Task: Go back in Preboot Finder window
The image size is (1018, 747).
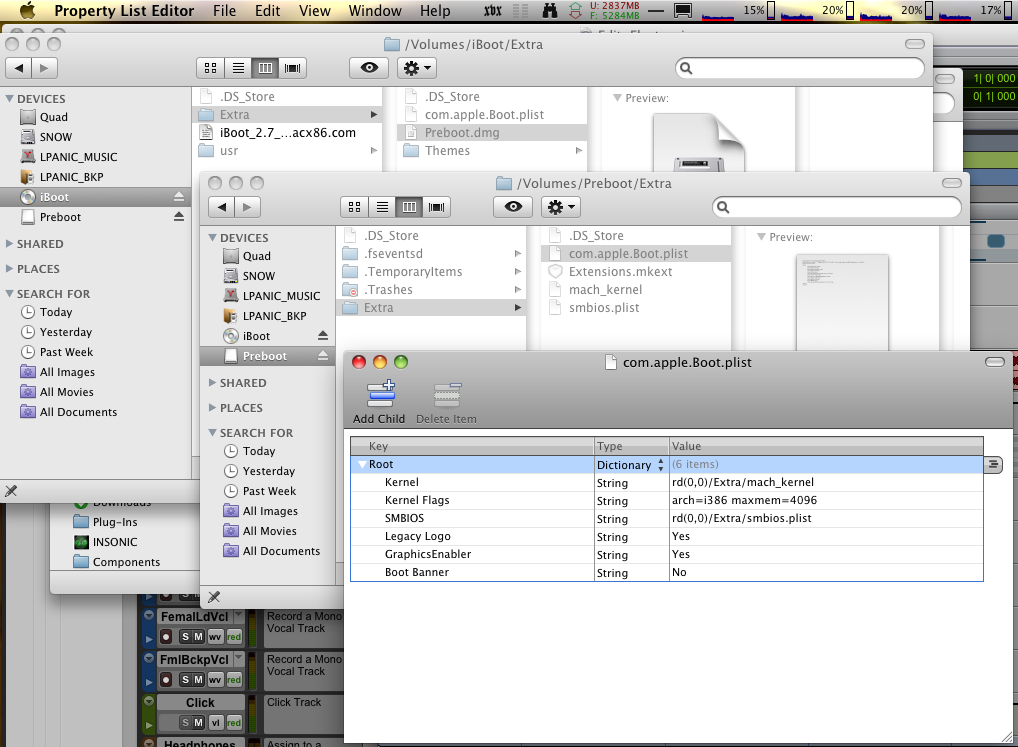Action: (221, 207)
